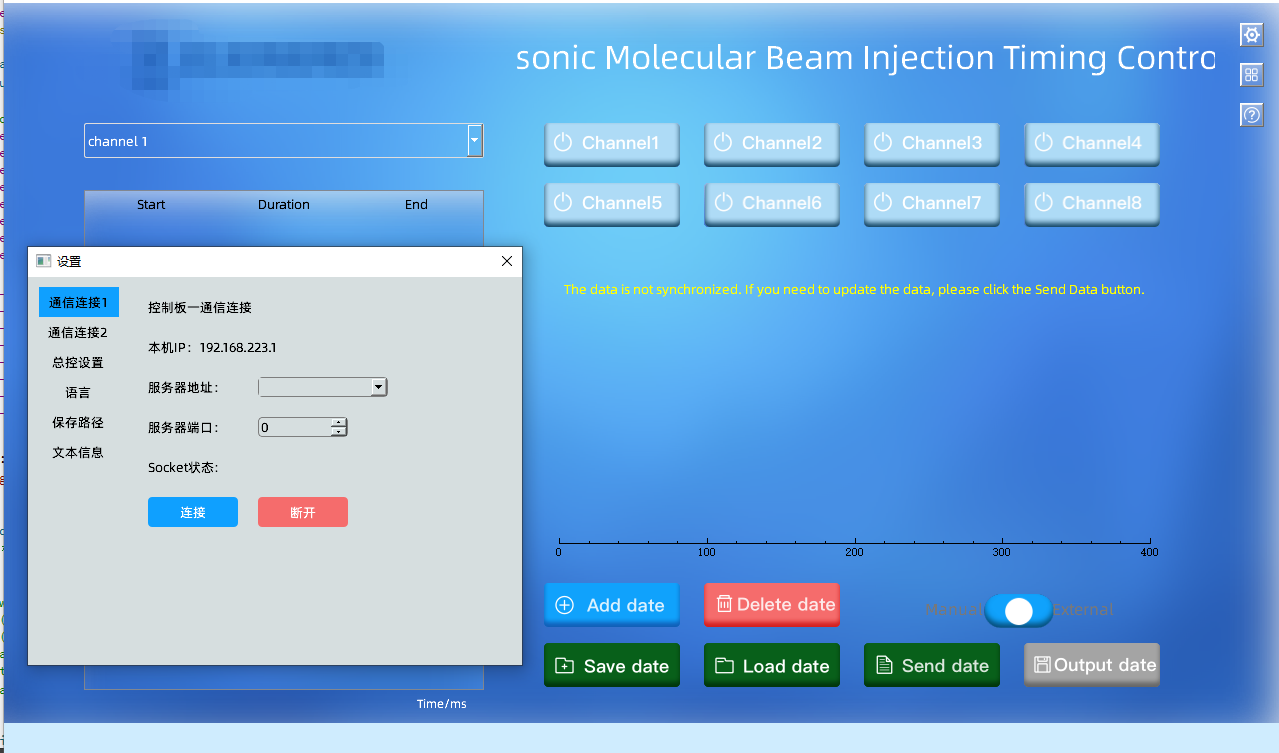Click the Output date button
This screenshot has width=1279, height=753.
[1091, 665]
